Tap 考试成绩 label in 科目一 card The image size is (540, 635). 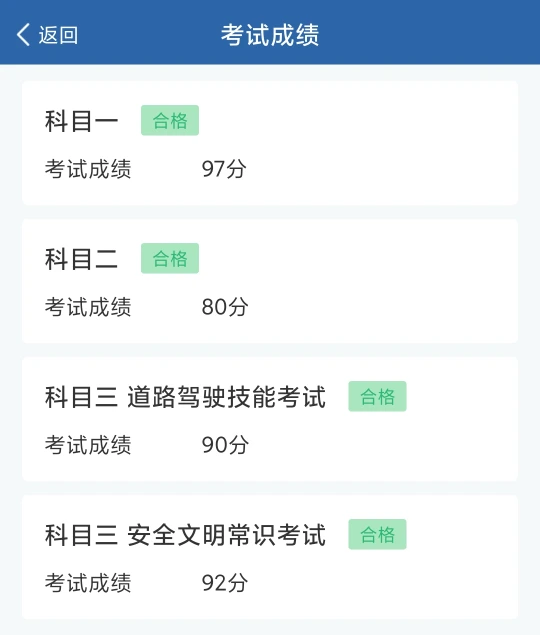coord(88,169)
